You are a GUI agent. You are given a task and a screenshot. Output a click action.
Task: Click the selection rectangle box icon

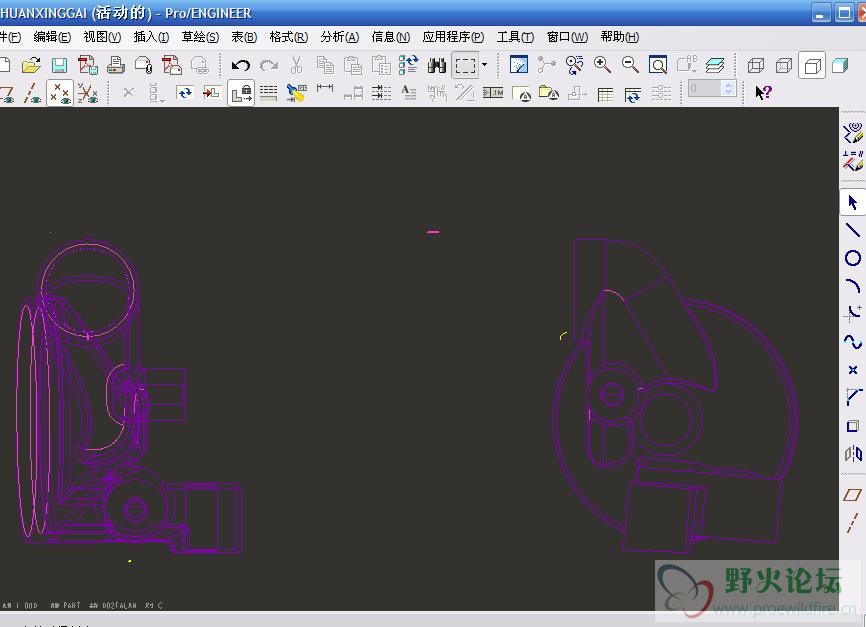click(465, 65)
